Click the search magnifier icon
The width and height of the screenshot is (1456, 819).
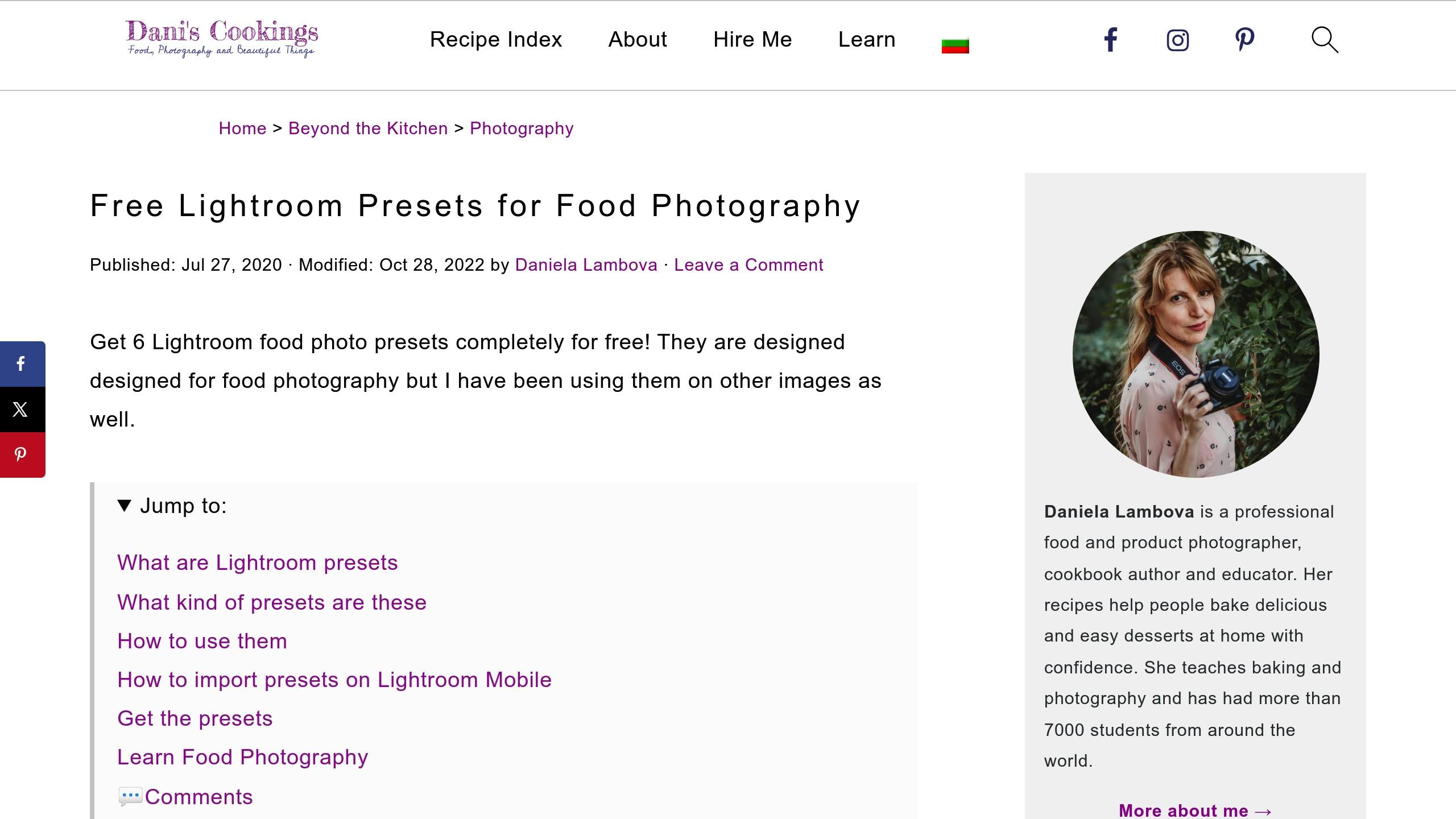tap(1325, 40)
